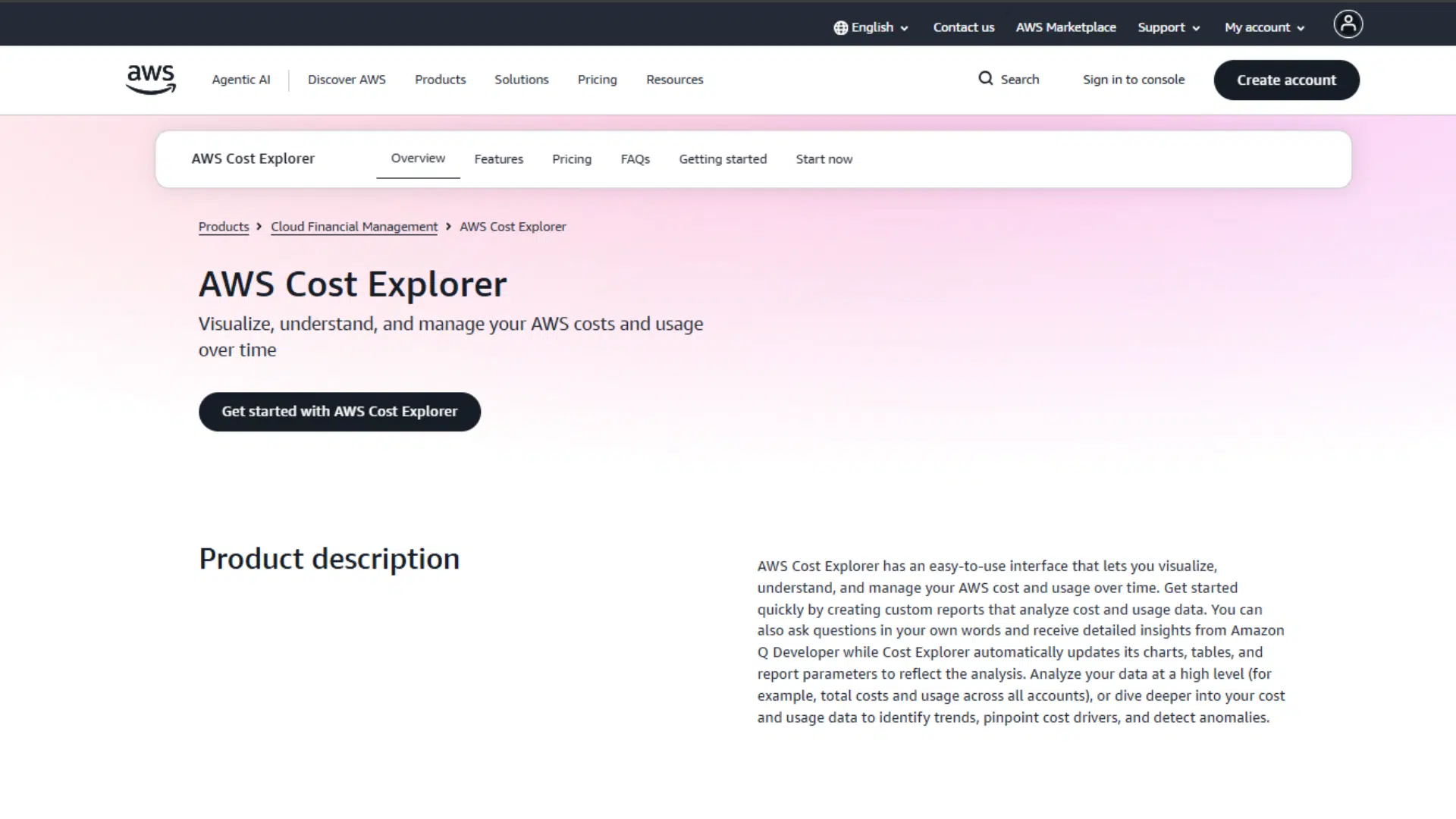Click the Search label in the header
Screen dimensions: 1456x819
[x=1019, y=80]
